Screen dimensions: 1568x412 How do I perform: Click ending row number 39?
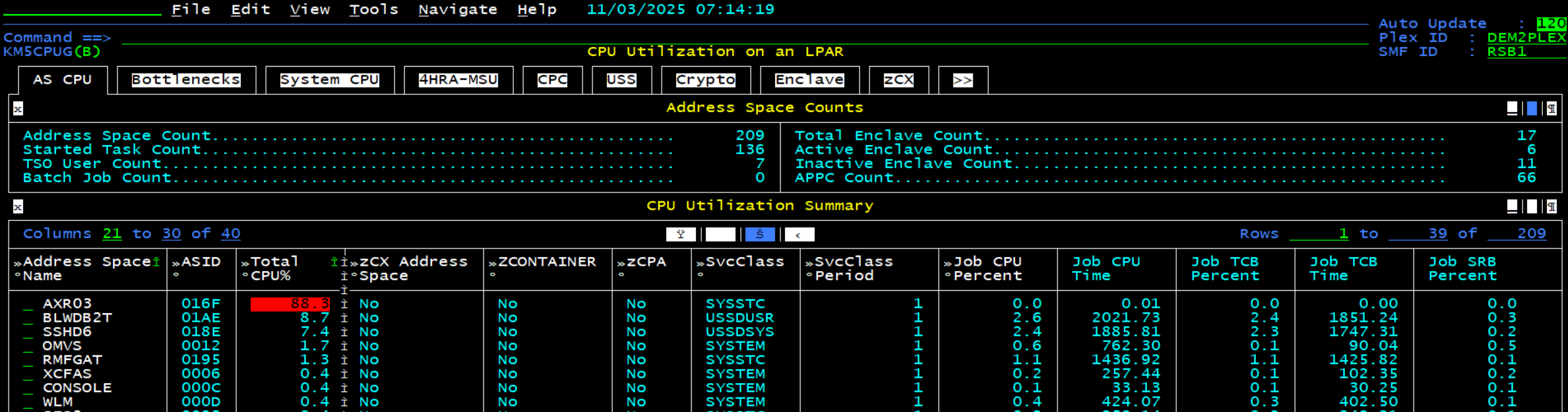[1418, 233]
